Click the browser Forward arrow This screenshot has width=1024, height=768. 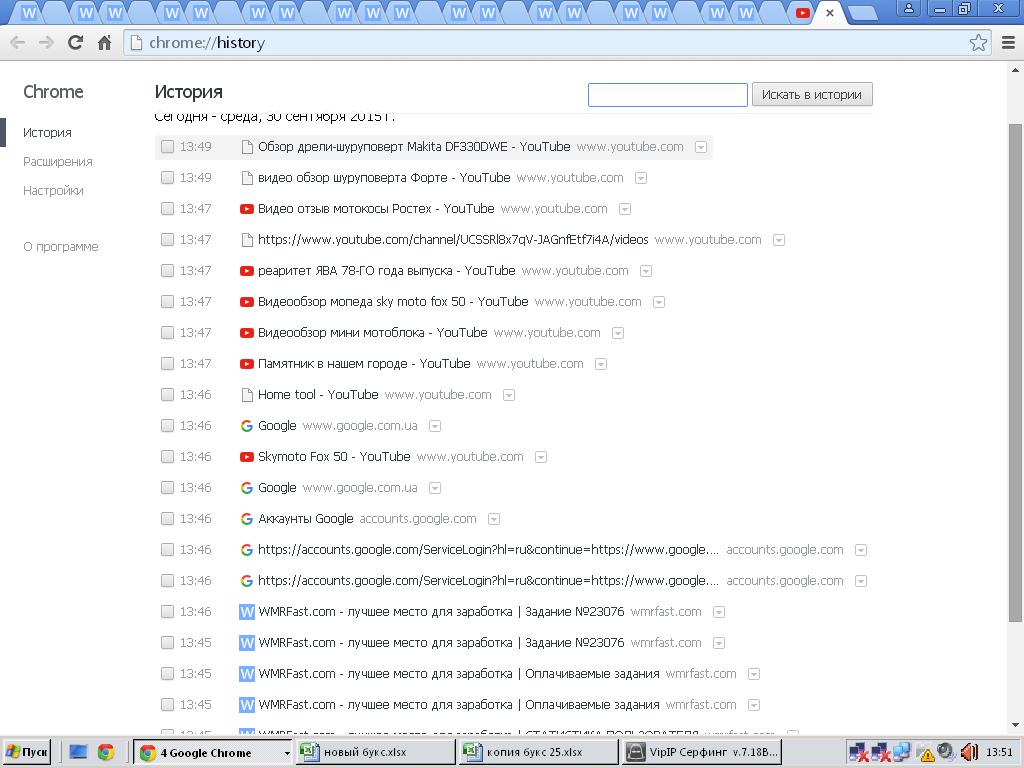click(46, 43)
